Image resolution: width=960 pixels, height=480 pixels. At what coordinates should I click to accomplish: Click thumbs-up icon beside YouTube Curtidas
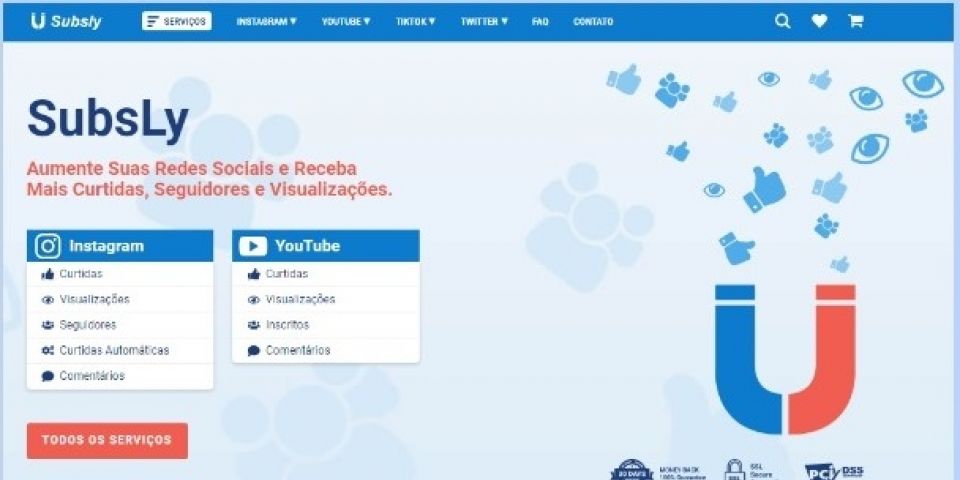tap(254, 274)
